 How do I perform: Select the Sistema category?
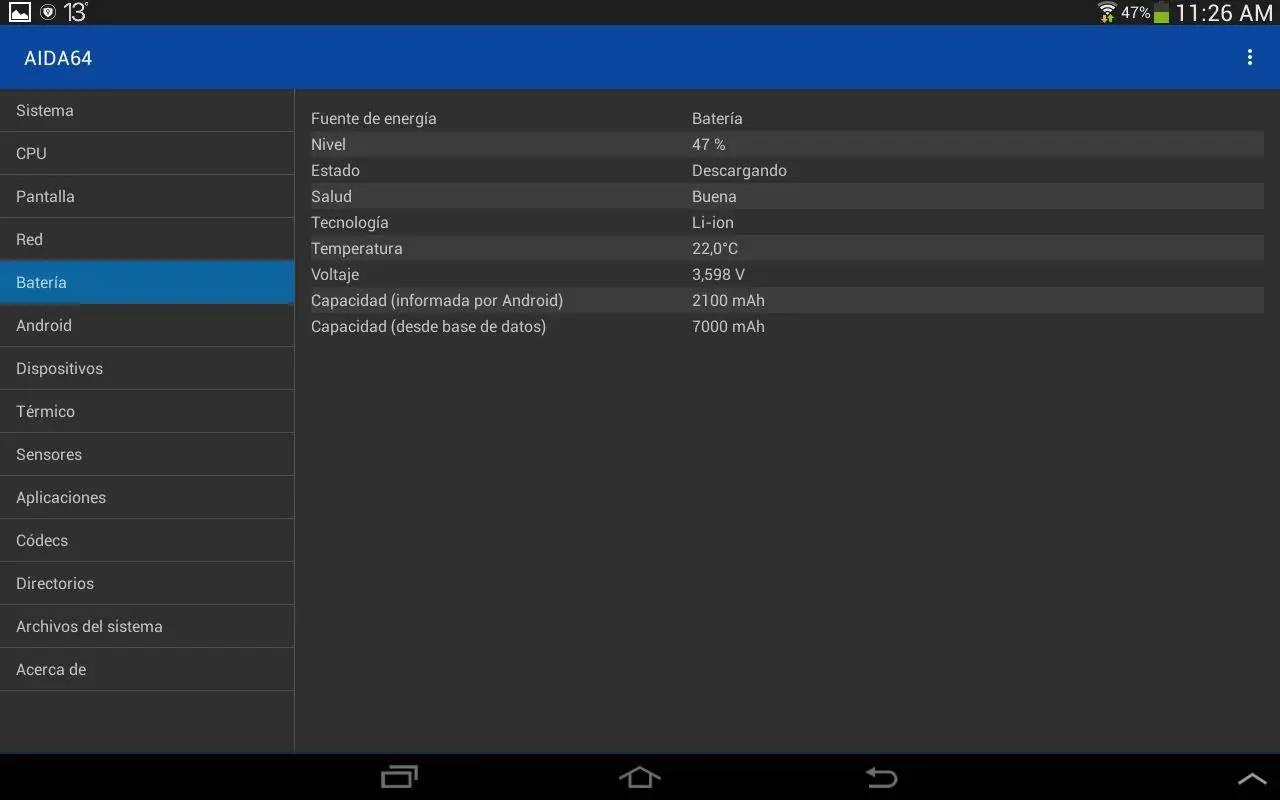pyautogui.click(x=147, y=111)
